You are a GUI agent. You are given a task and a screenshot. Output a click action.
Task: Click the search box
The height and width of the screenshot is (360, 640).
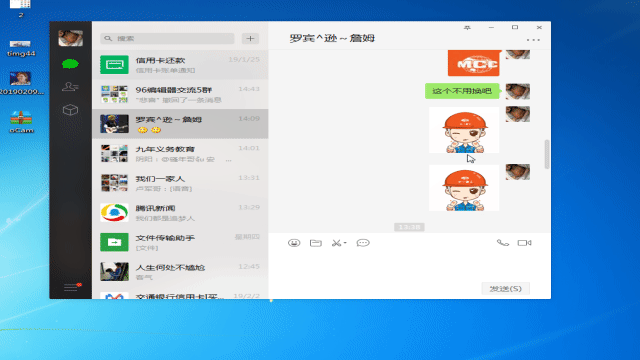point(167,38)
